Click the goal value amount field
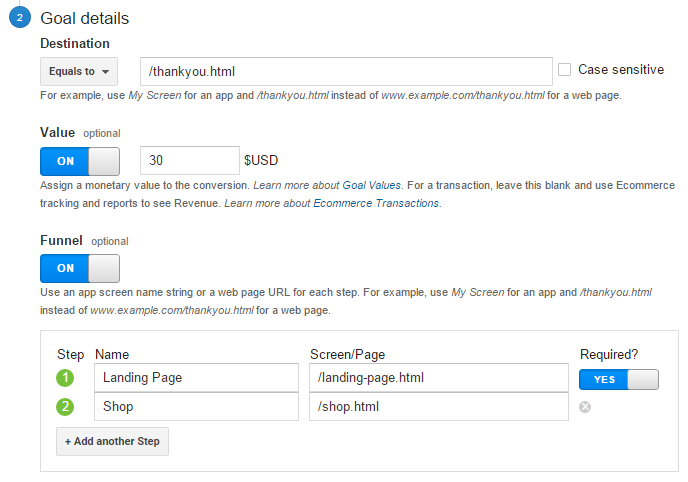688x482 pixels. 190,160
